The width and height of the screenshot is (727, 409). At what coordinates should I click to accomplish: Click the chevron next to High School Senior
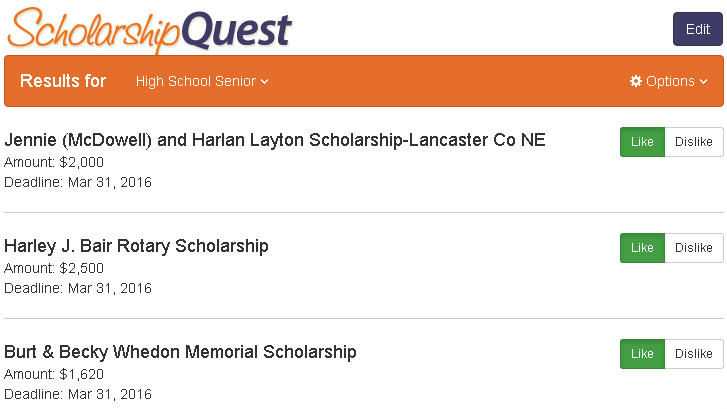coord(264,82)
